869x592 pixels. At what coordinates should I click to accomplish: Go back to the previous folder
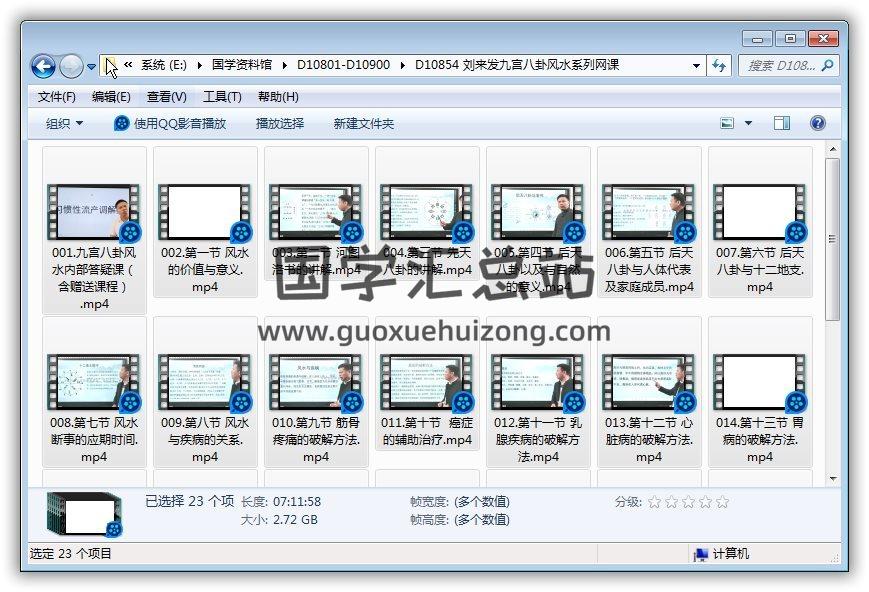[x=43, y=67]
